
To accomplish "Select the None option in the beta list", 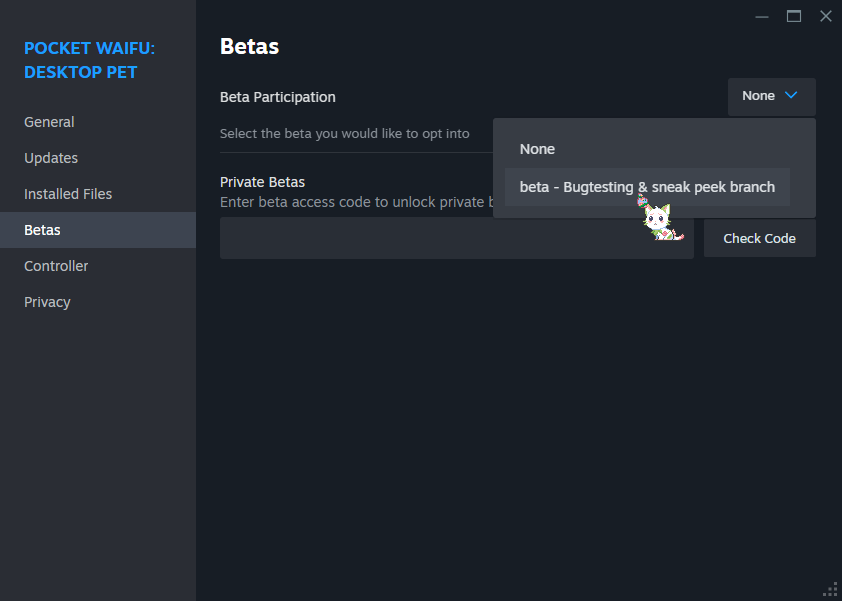I will pos(537,149).
